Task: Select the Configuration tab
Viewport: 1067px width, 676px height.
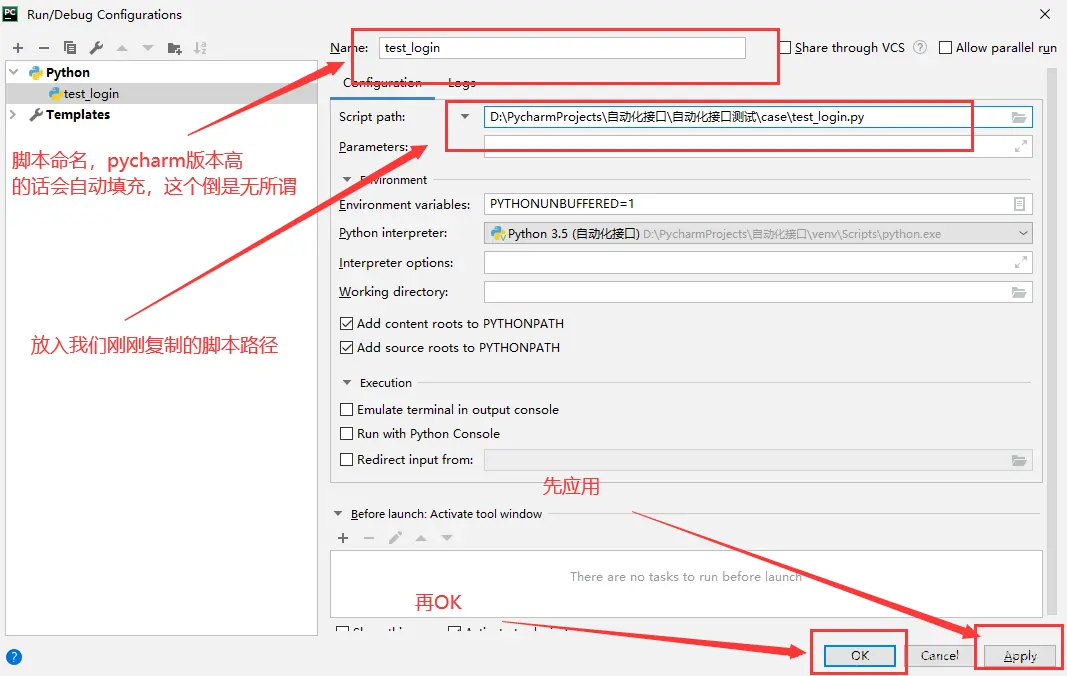Action: pyautogui.click(x=382, y=82)
